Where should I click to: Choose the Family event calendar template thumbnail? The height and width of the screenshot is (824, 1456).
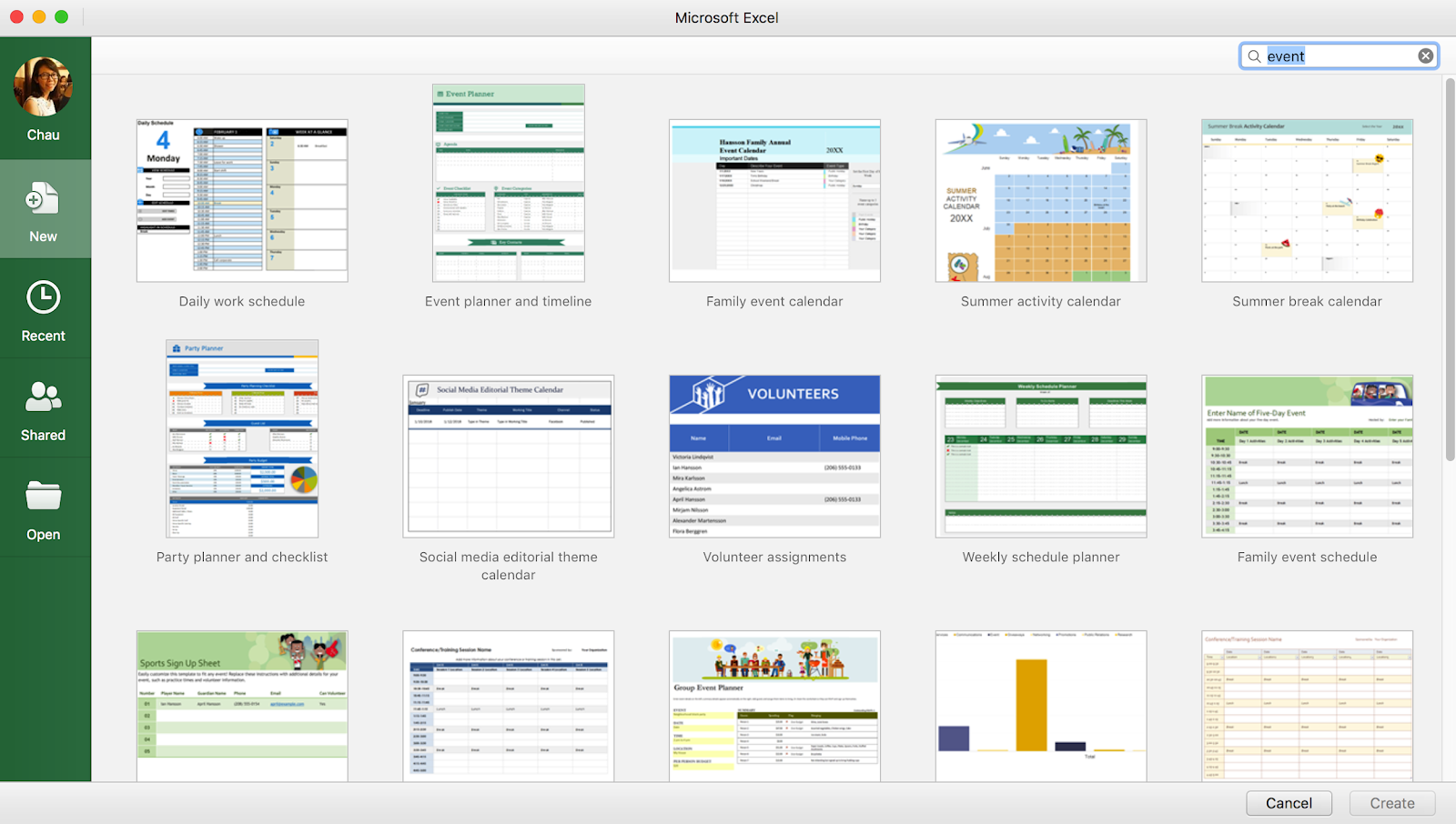pos(774,200)
